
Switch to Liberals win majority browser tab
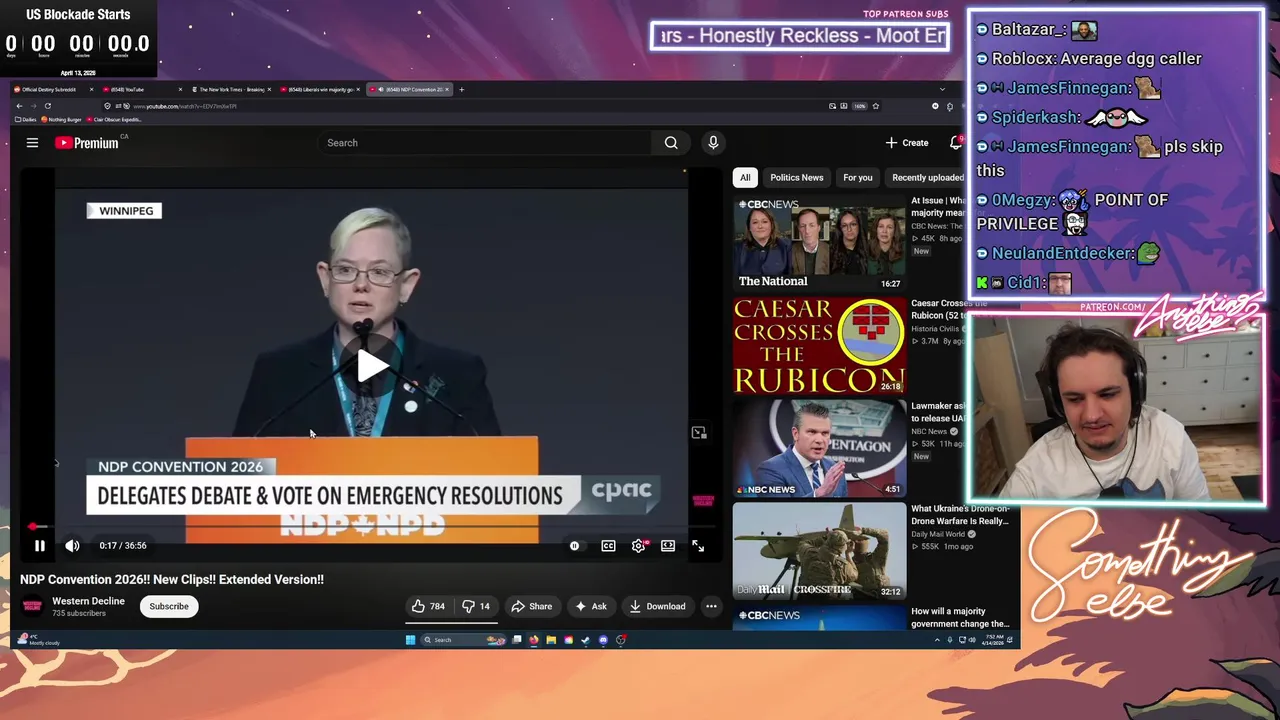[x=319, y=89]
